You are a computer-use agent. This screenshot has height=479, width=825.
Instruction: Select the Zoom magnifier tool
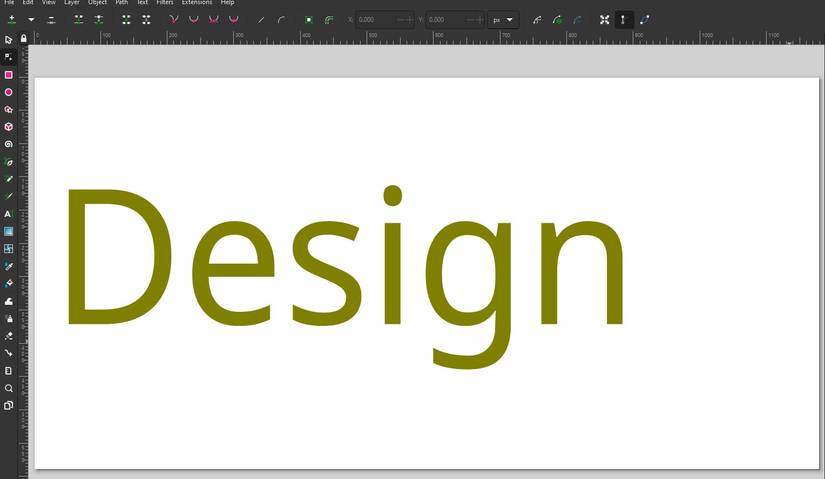pyautogui.click(x=8, y=388)
